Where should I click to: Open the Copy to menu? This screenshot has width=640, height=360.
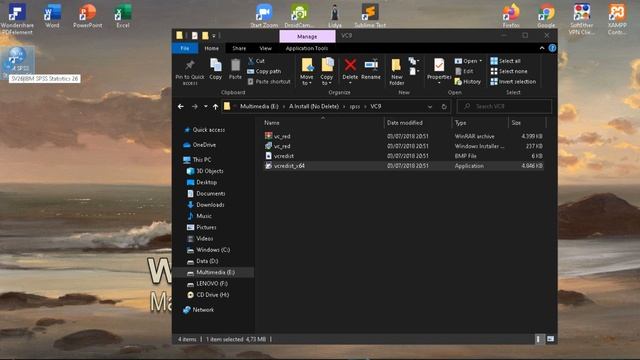[x=327, y=71]
